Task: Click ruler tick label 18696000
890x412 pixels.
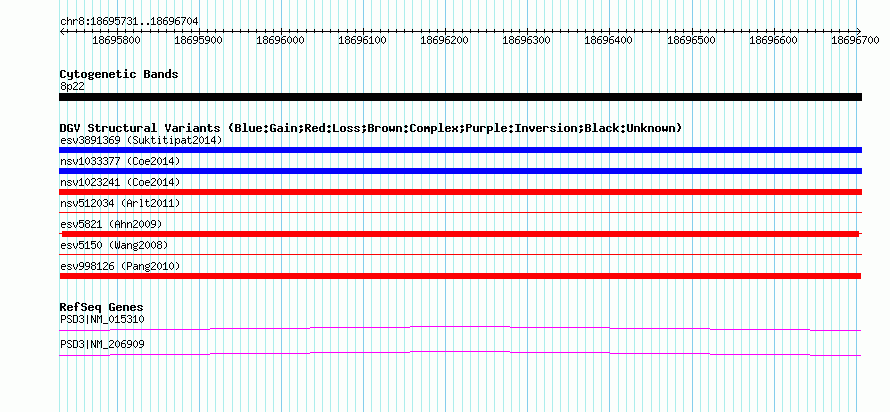Action: click(280, 40)
